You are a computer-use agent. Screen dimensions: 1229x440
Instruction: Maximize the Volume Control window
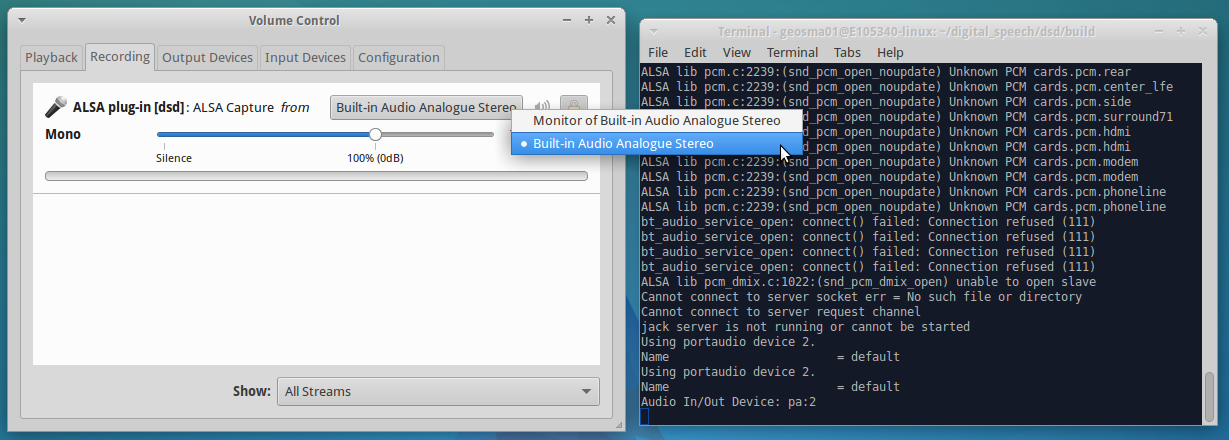[x=589, y=20]
